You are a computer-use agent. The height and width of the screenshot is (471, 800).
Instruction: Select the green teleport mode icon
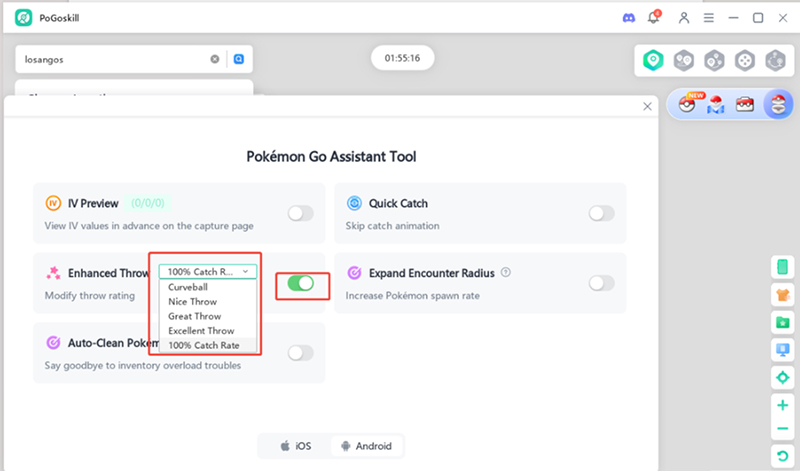(x=653, y=60)
